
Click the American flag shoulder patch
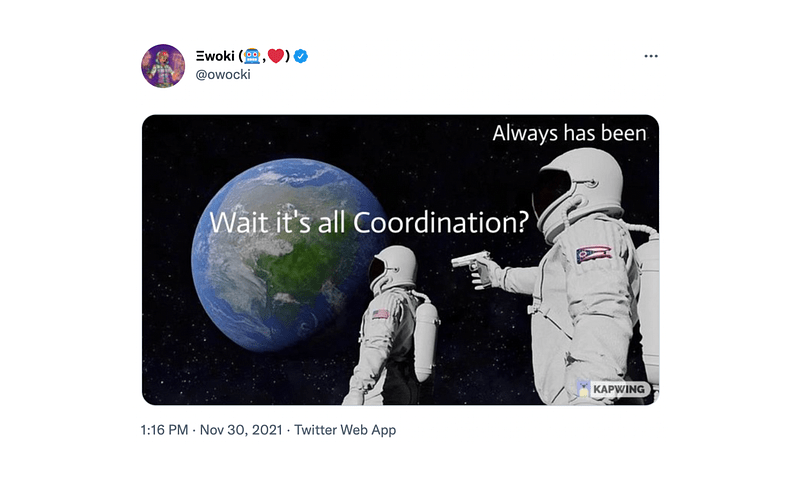click(380, 314)
